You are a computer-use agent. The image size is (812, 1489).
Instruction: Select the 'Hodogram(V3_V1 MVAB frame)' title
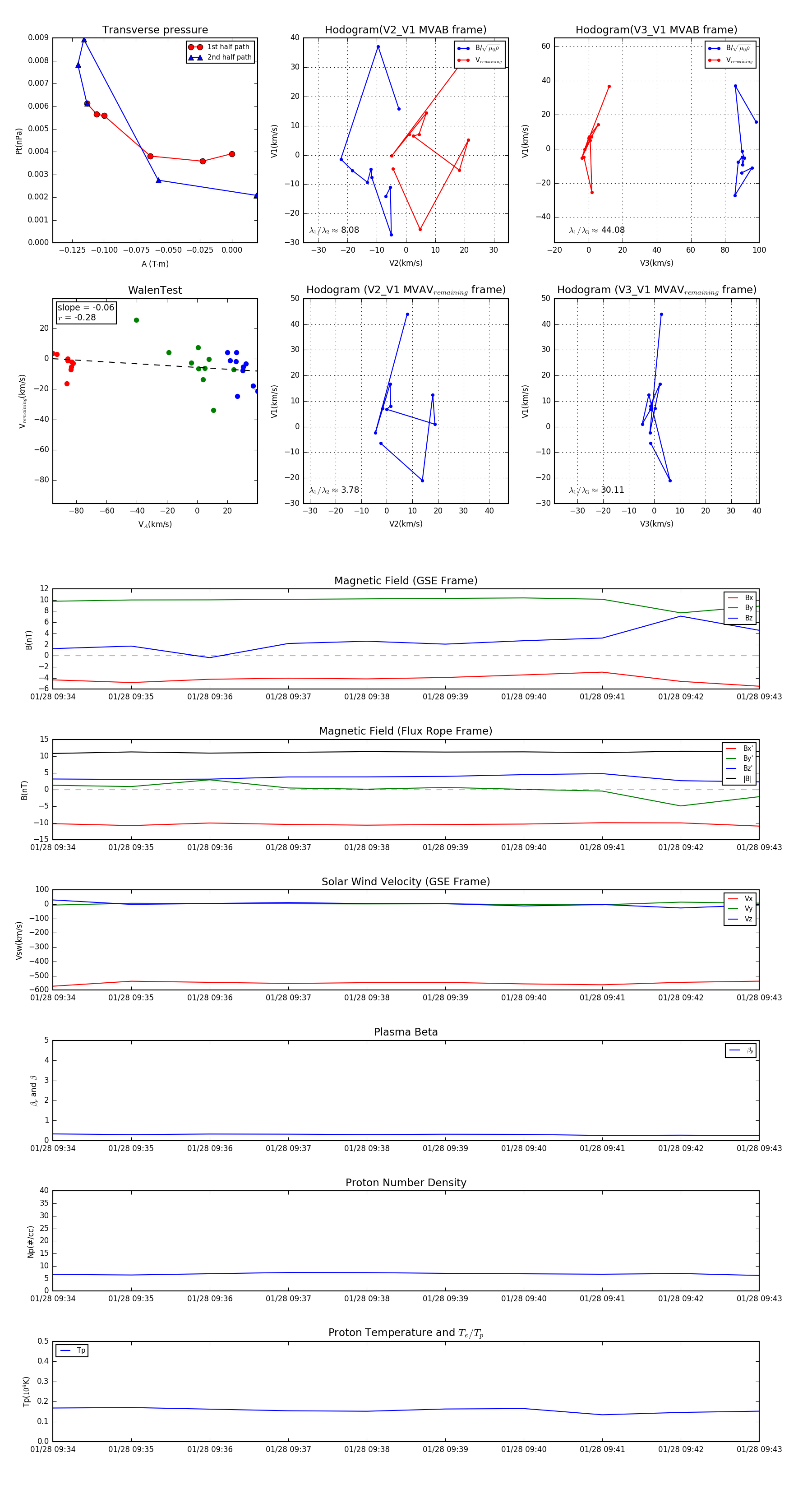coord(656,30)
